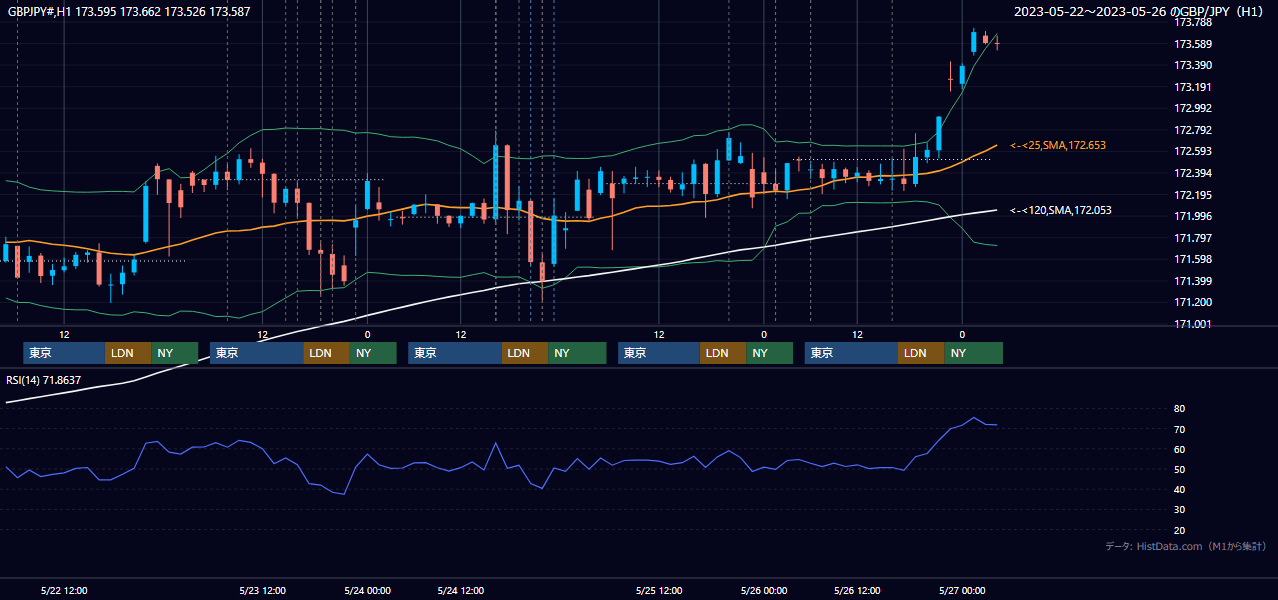Select the 5/26 12:00 date label
1278x600 pixels.
(858, 590)
